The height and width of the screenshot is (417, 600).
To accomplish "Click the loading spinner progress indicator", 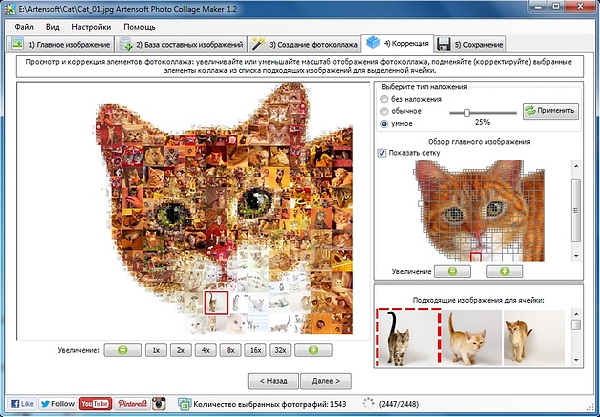I will click(368, 404).
